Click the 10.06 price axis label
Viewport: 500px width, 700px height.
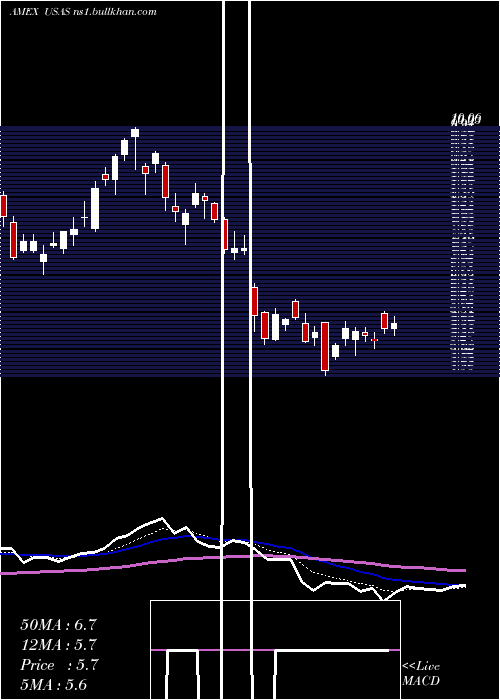coord(466,119)
